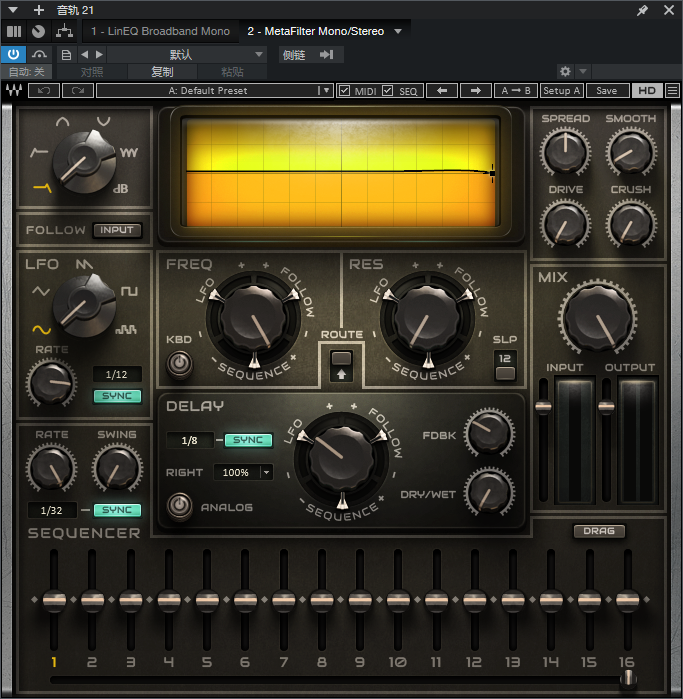
Task: Toggle the MIDI checkbox
Action: click(x=344, y=90)
